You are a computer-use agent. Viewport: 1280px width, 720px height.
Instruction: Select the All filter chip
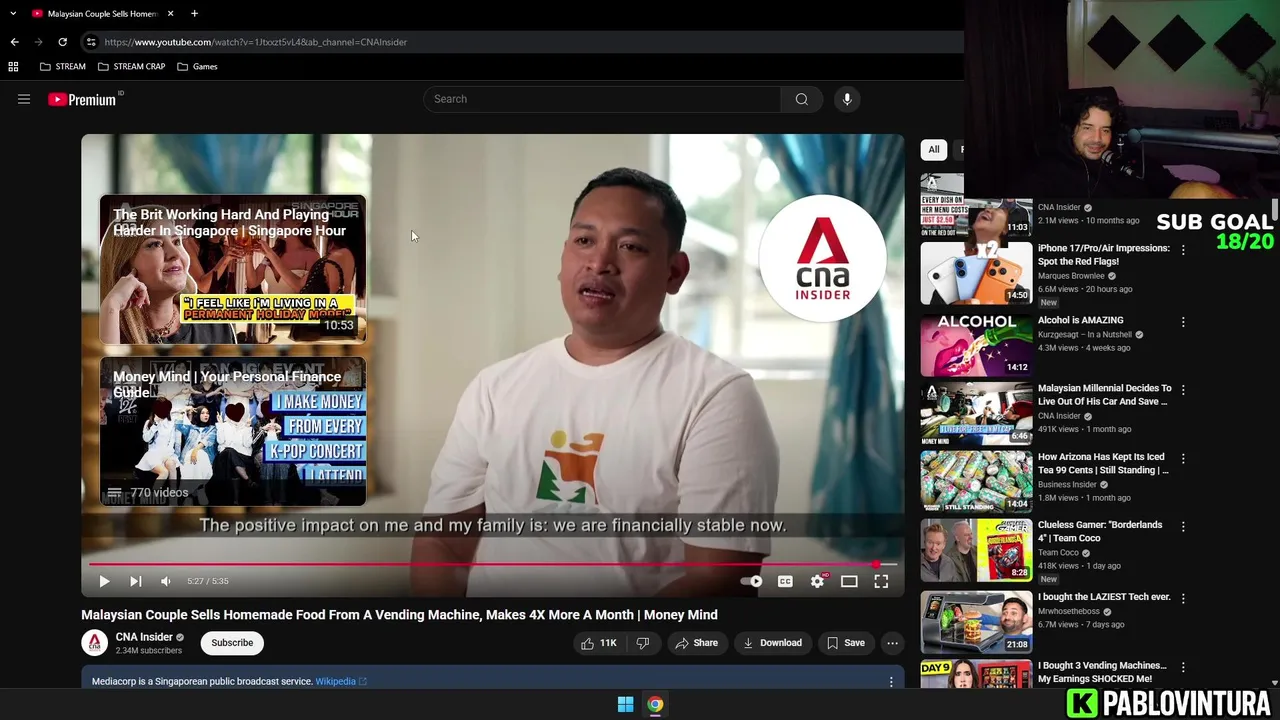pyautogui.click(x=934, y=150)
